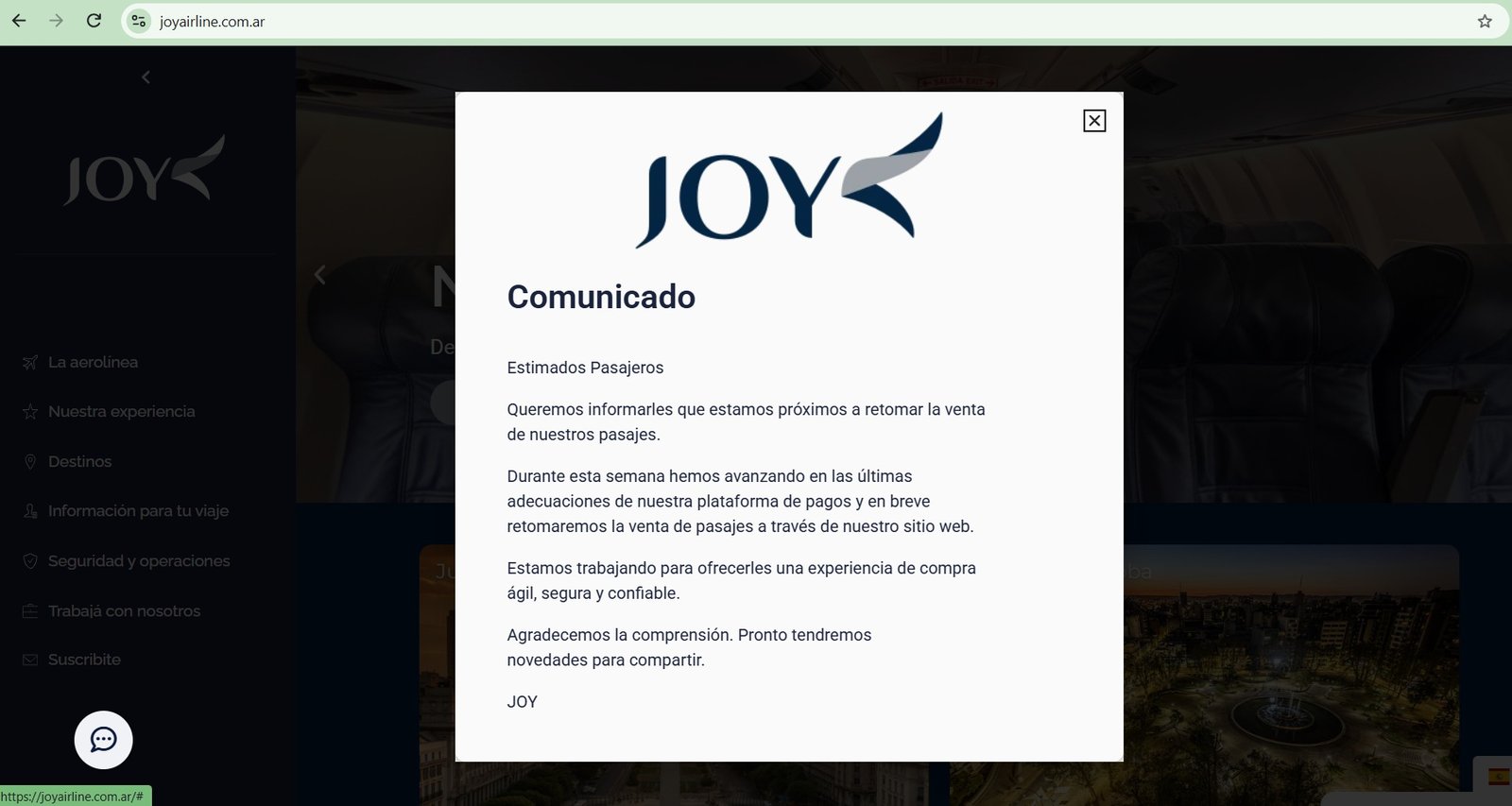View site information icon in address bar
Viewport: 1512px width, 806px height.
point(139,21)
